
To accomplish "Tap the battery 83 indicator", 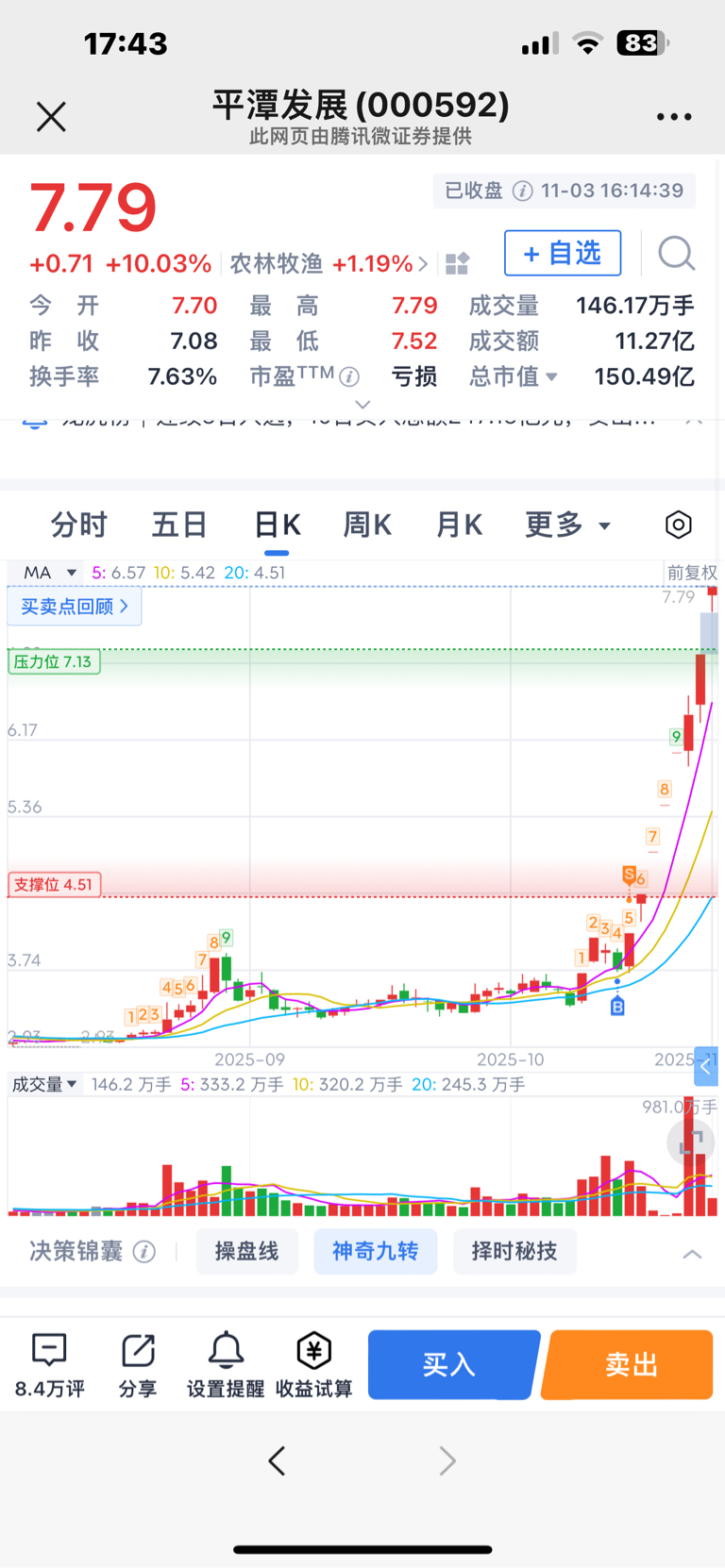I will tap(643, 43).
